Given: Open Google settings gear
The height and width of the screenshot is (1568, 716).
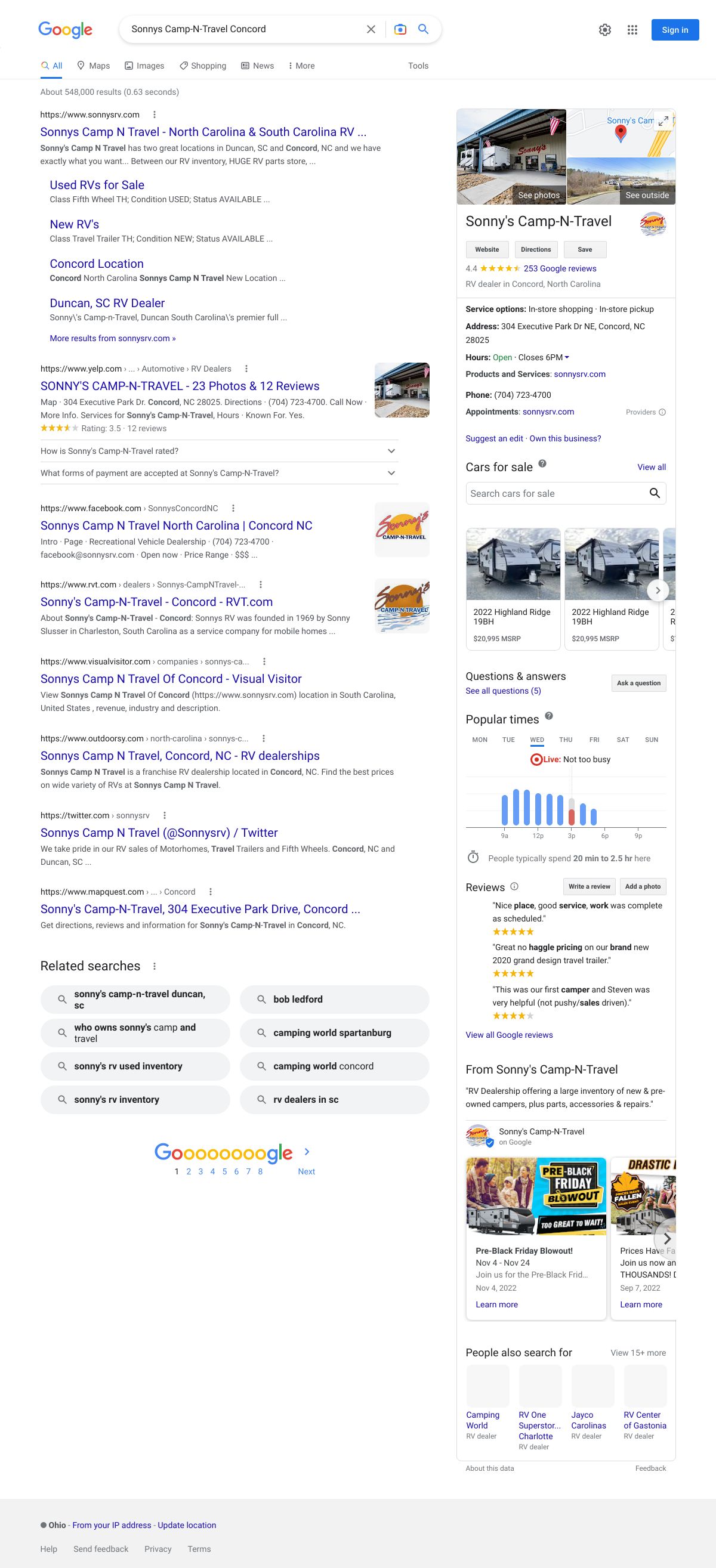Looking at the screenshot, I should [x=604, y=30].
